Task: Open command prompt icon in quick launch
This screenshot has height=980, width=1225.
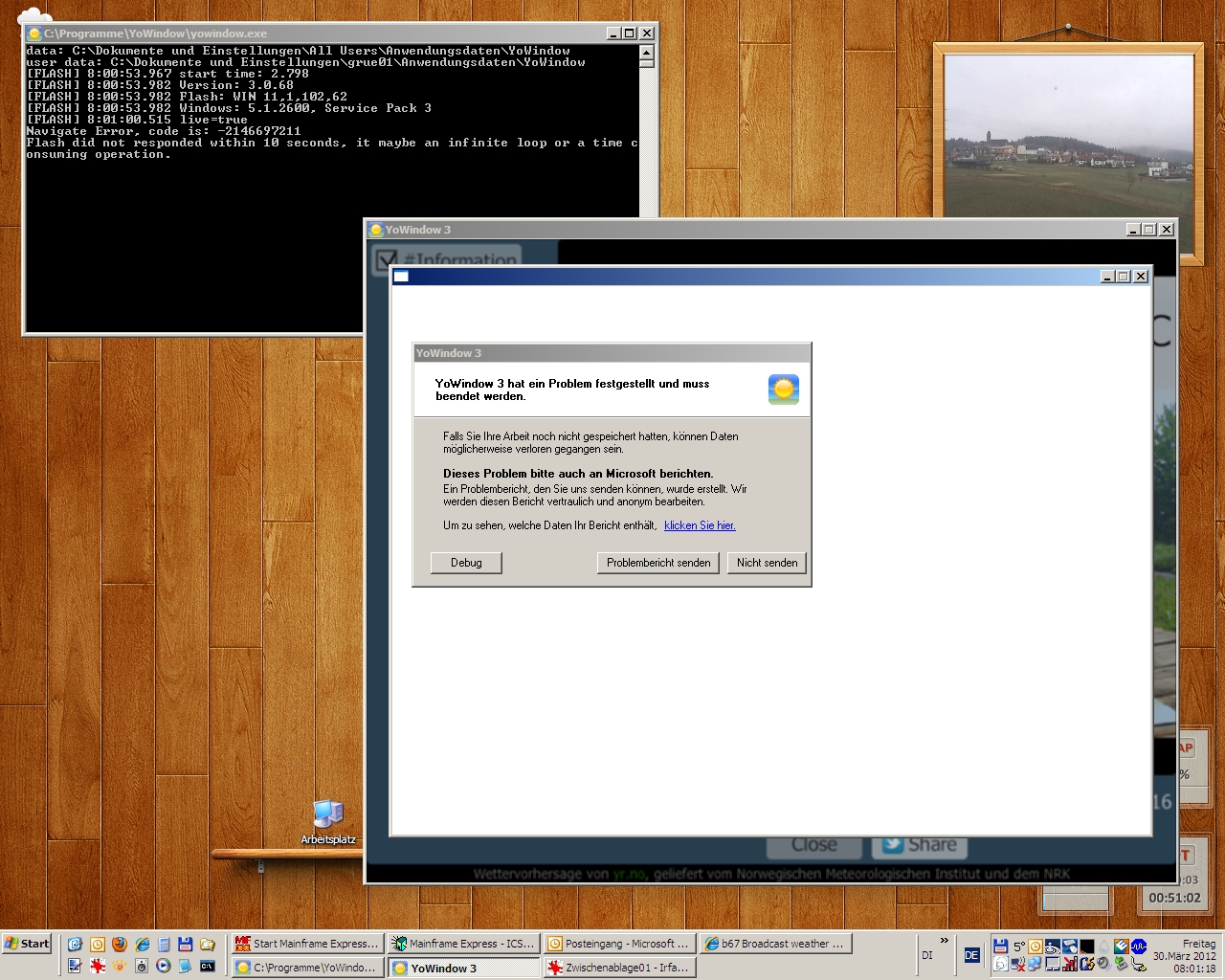Action: [x=208, y=967]
